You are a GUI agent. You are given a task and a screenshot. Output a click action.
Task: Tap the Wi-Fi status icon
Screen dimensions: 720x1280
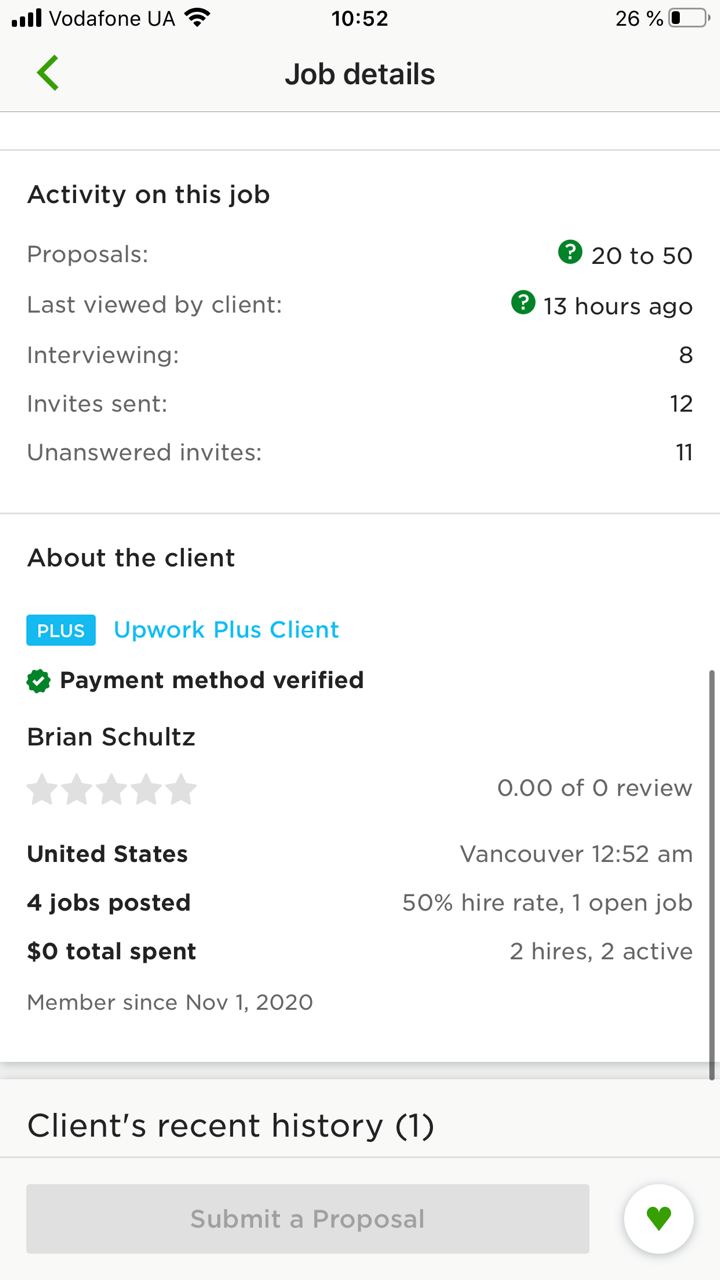198,18
